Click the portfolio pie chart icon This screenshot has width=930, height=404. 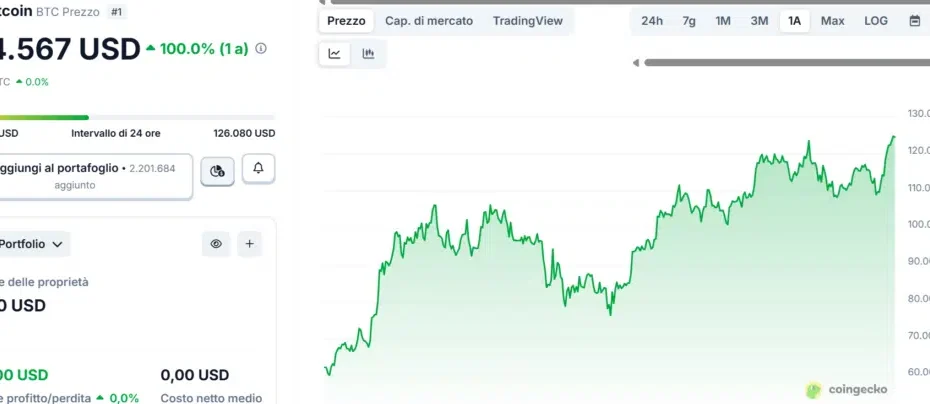coord(217,171)
